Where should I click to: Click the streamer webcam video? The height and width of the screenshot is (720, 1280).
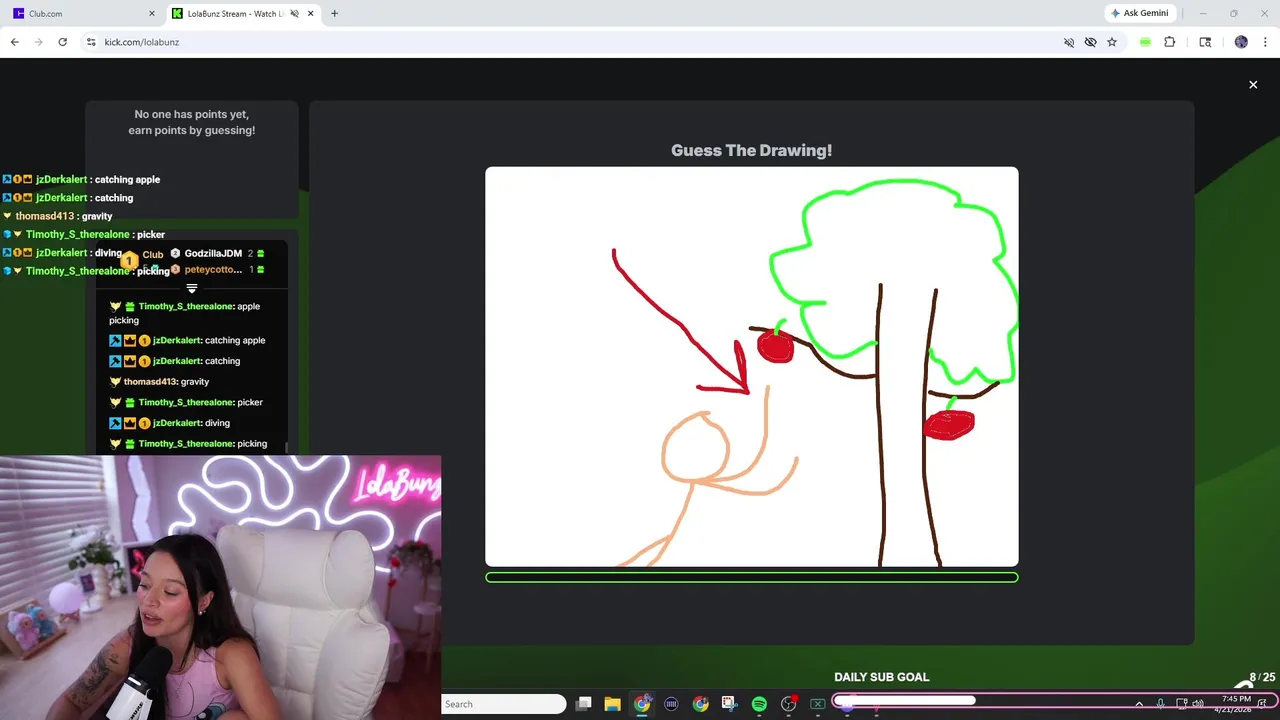pyautogui.click(x=220, y=588)
